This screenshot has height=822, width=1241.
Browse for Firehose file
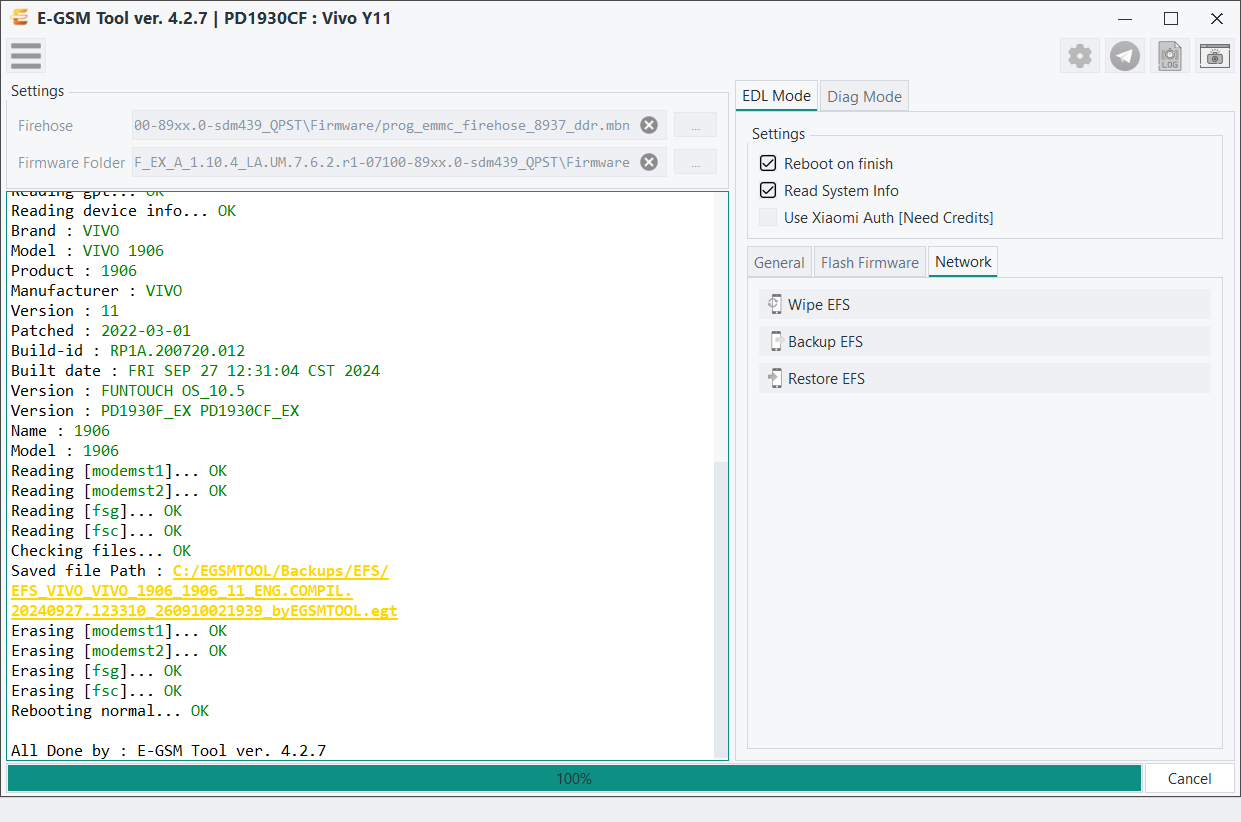[695, 125]
